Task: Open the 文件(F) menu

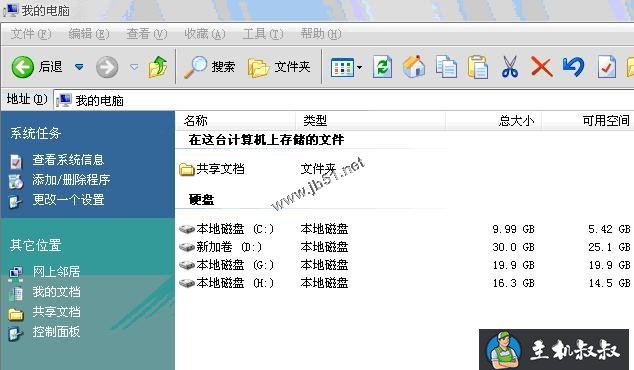Action: tap(31, 34)
